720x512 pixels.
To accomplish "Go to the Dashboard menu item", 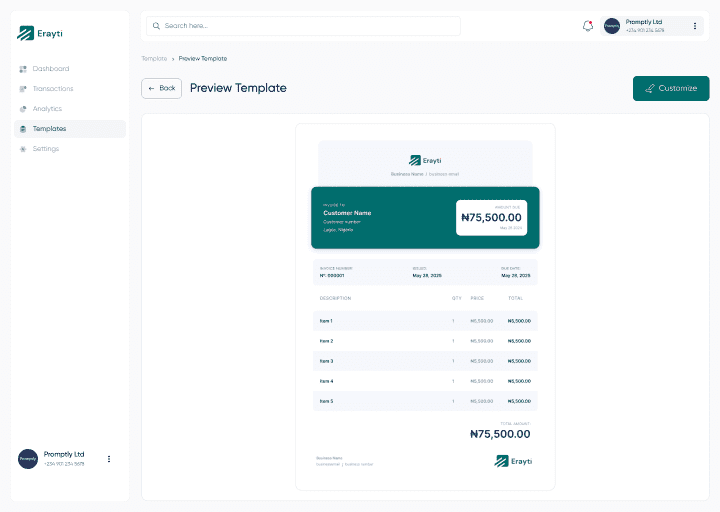I will 50,69.
